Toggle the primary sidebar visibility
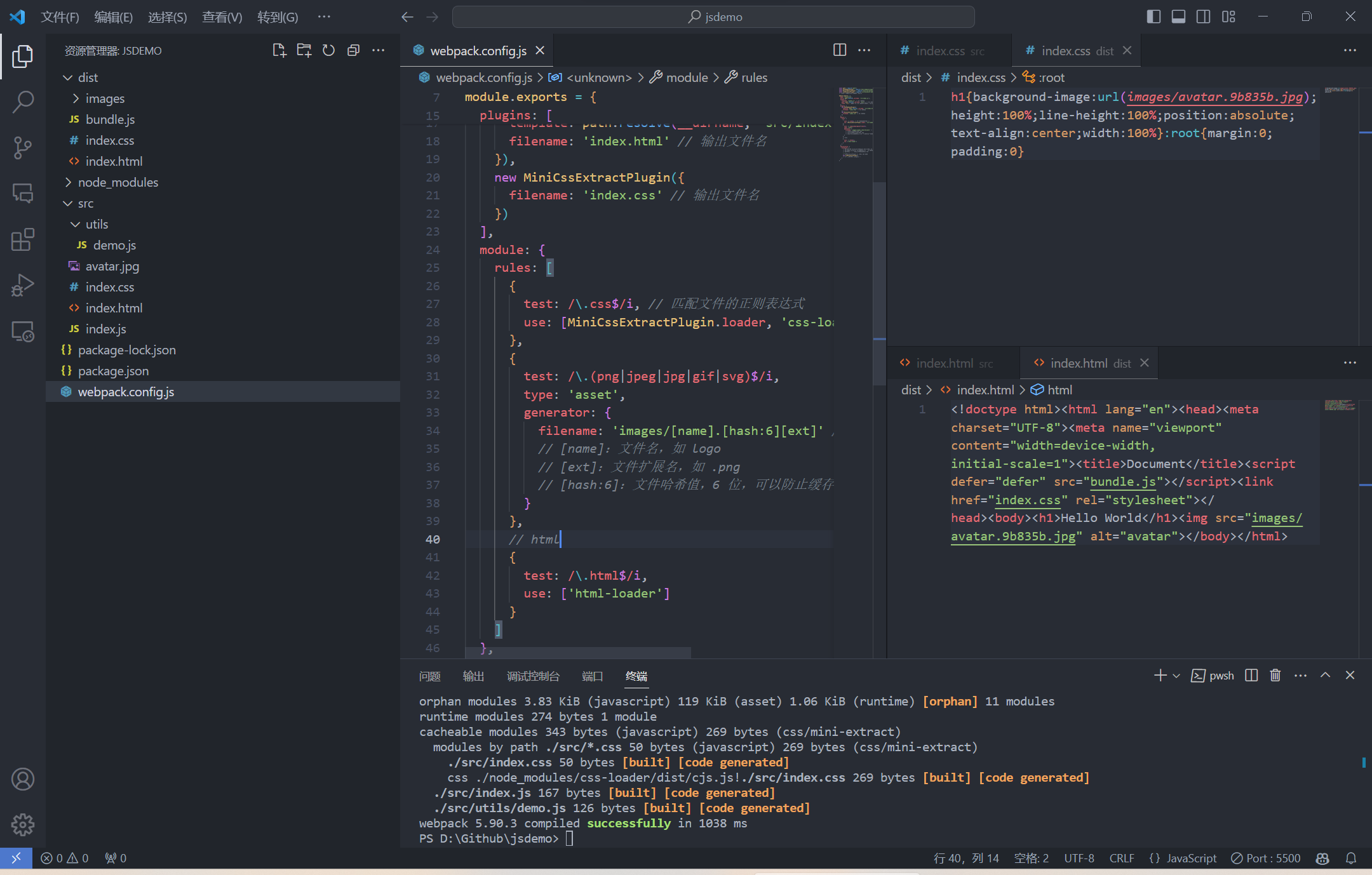 [x=1153, y=17]
